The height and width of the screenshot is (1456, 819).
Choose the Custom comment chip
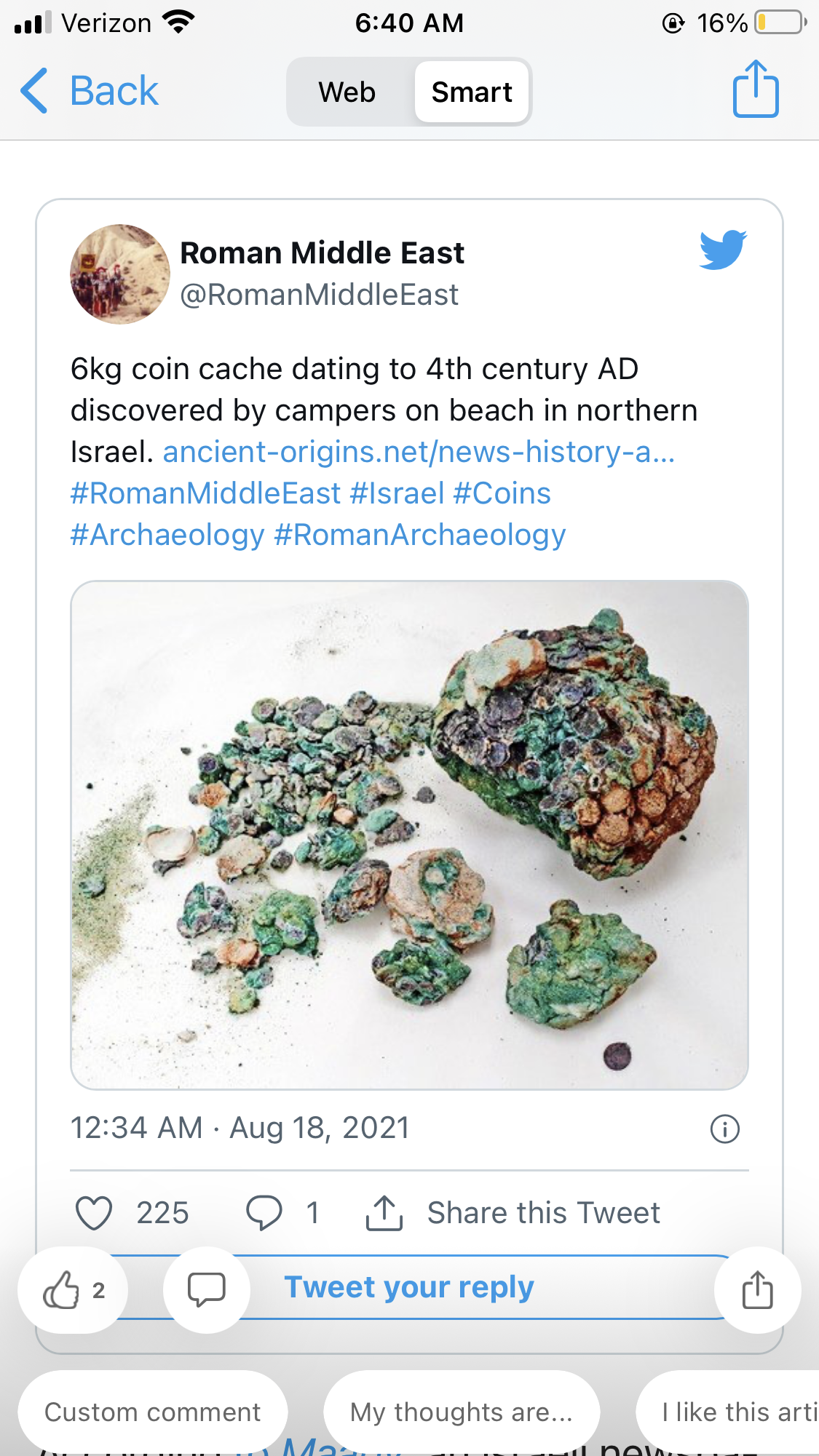[x=153, y=1412]
